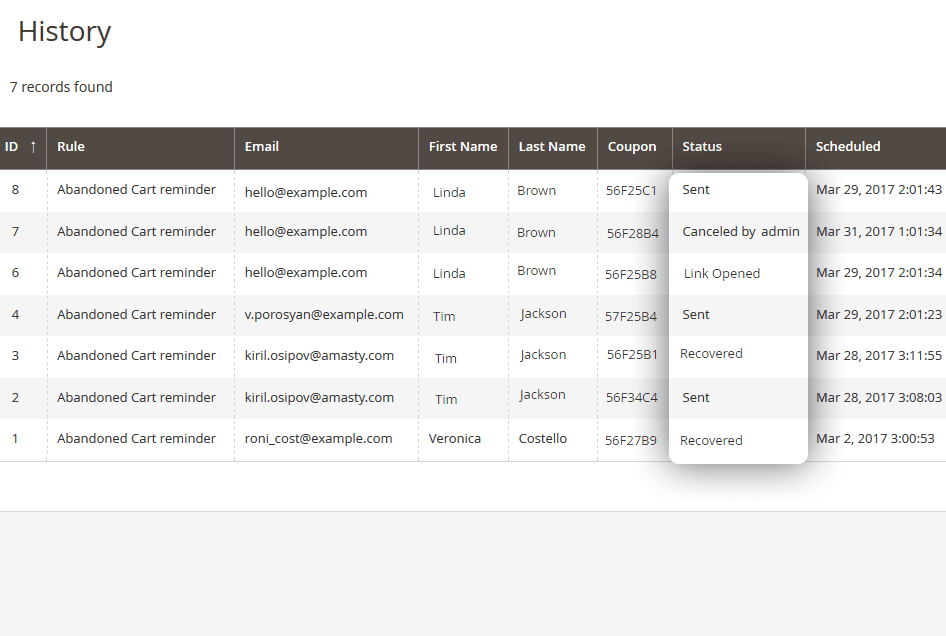The height and width of the screenshot is (636, 946).
Task: Click hello@example.com in record 8
Action: 306,192
